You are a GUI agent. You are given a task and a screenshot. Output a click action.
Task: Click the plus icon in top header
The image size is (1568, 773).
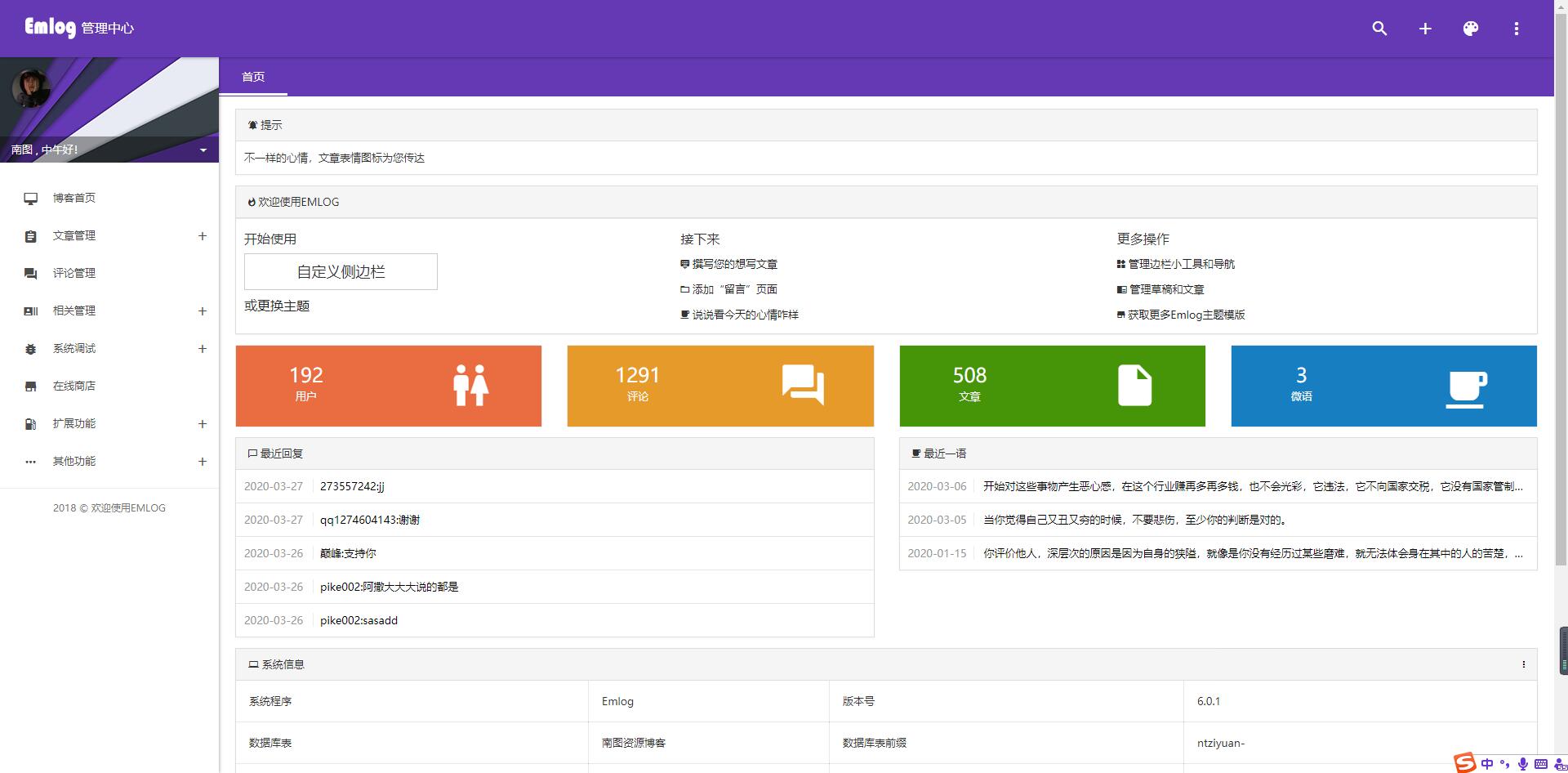click(x=1425, y=29)
